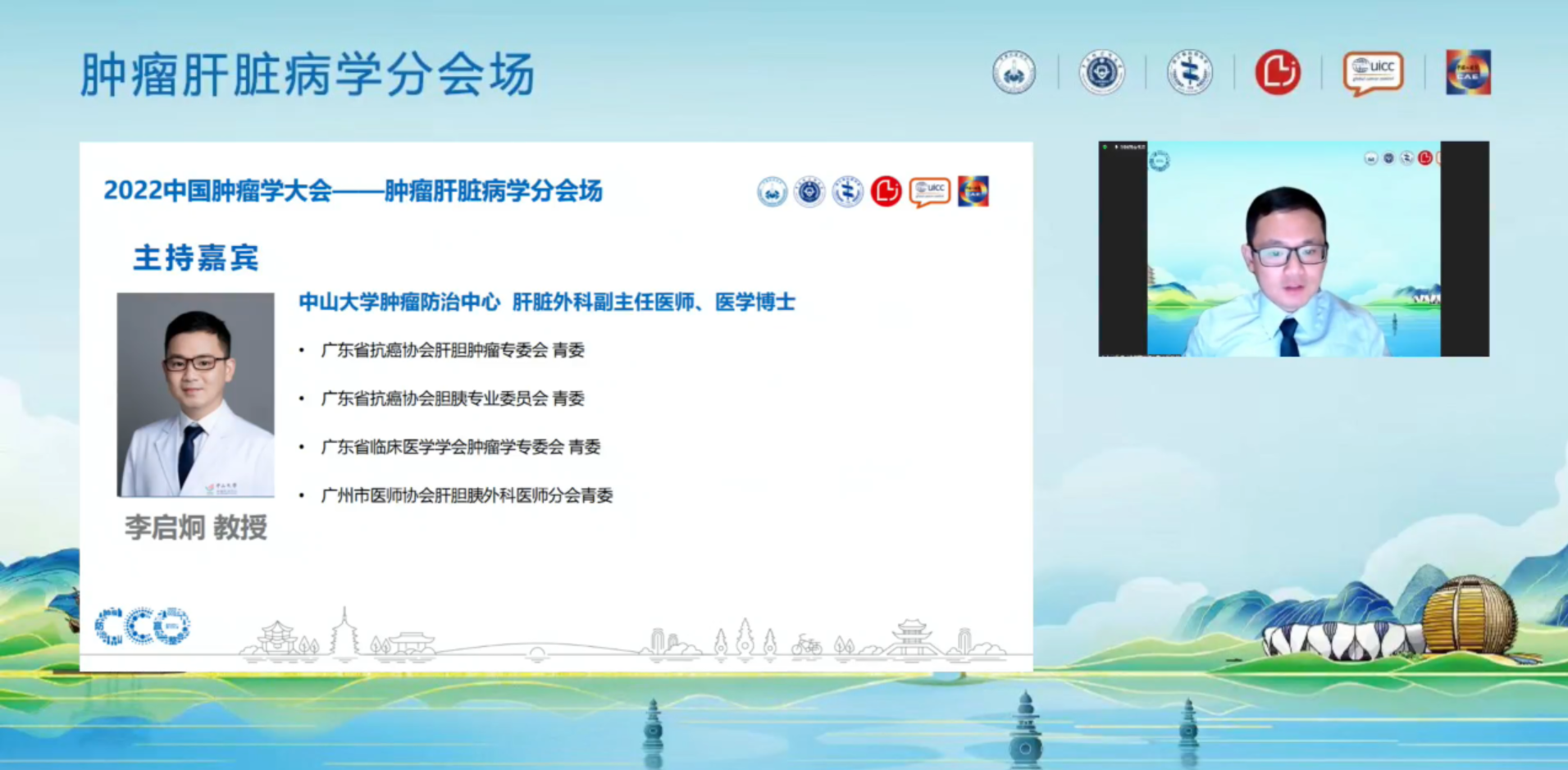The image size is (1568, 770).
Task: Click the third circular emblem in top banner
Action: coord(1189,73)
